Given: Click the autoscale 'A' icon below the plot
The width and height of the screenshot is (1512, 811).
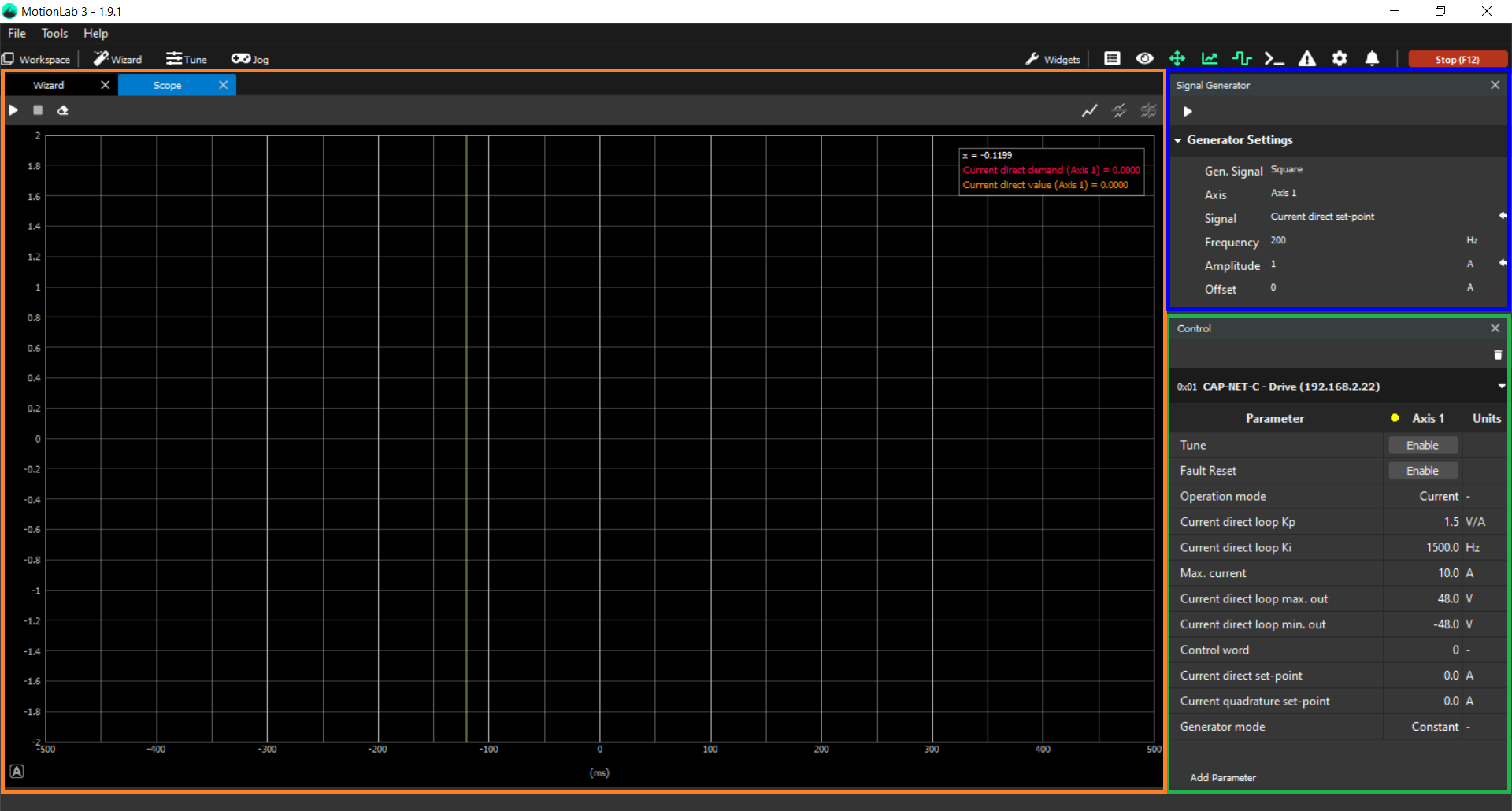Looking at the screenshot, I should [17, 772].
